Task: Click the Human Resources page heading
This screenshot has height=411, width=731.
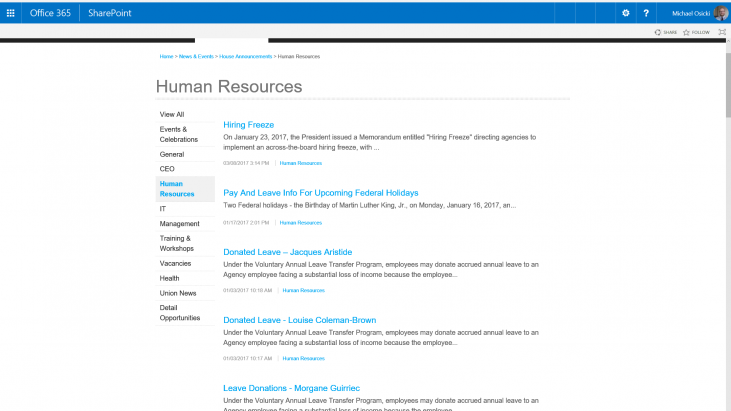Action: (229, 86)
